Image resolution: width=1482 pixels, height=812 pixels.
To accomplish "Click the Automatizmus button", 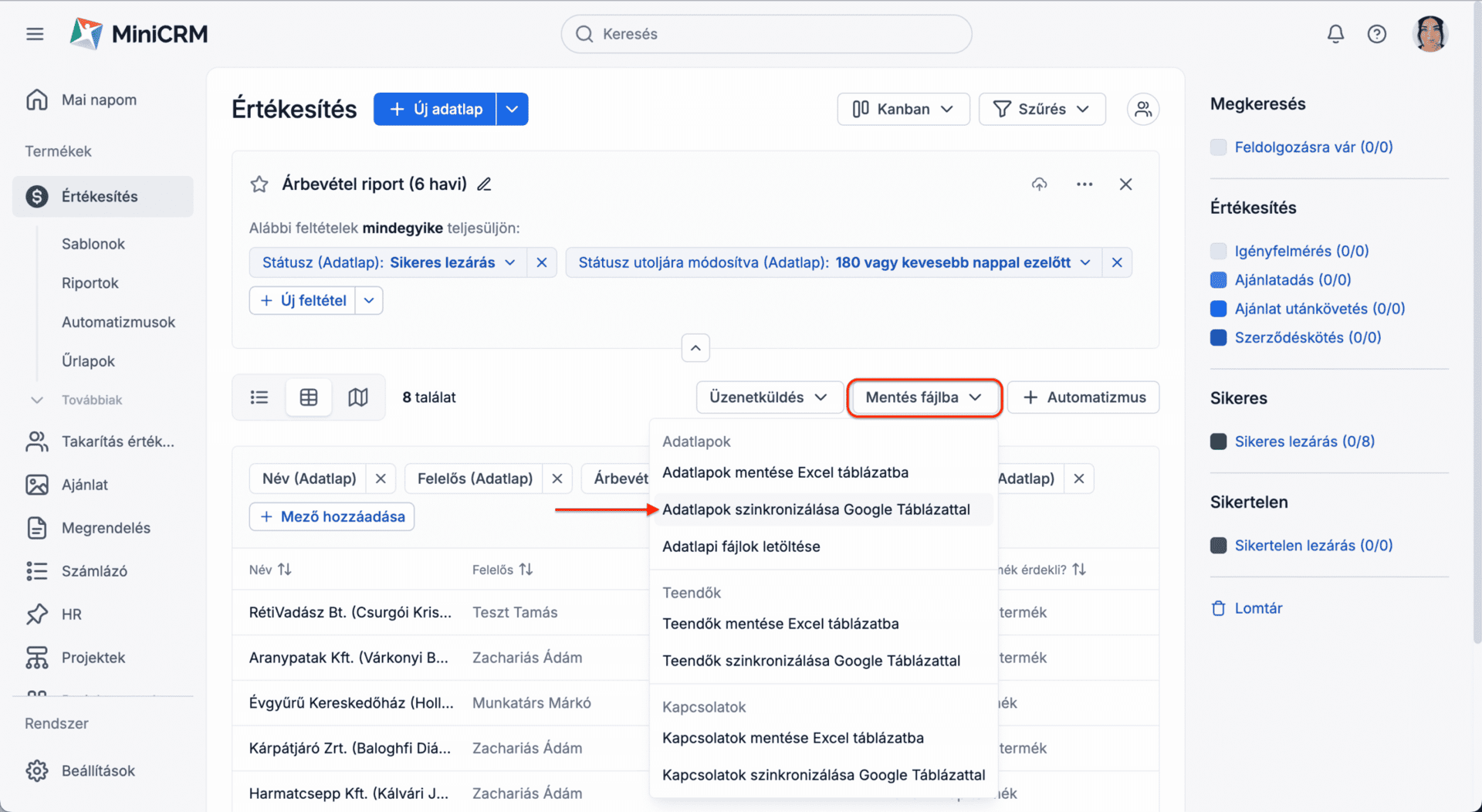I will (x=1084, y=398).
